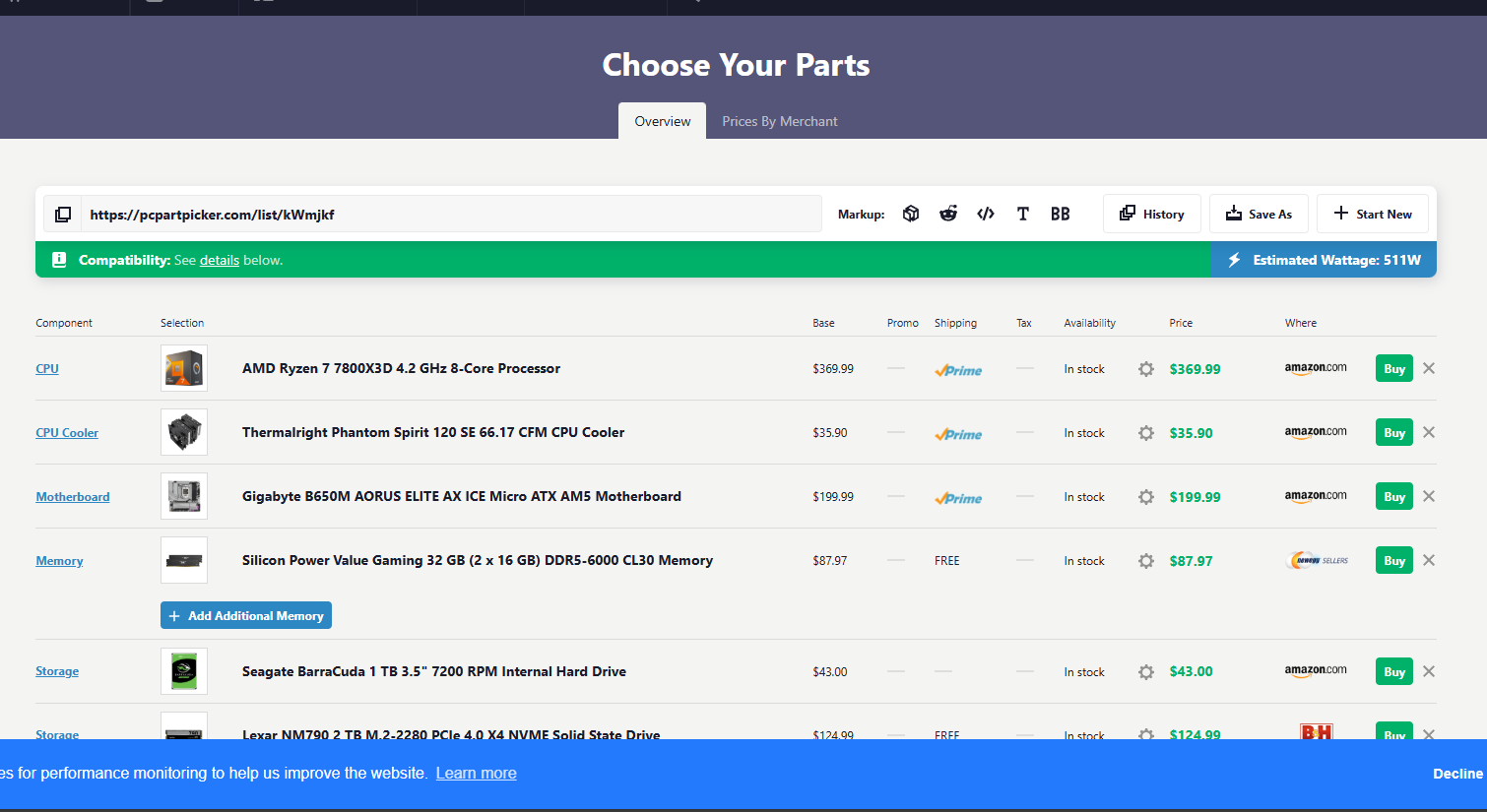The width and height of the screenshot is (1487, 812).
Task: Select BBCode markup icon
Action: (x=1061, y=214)
